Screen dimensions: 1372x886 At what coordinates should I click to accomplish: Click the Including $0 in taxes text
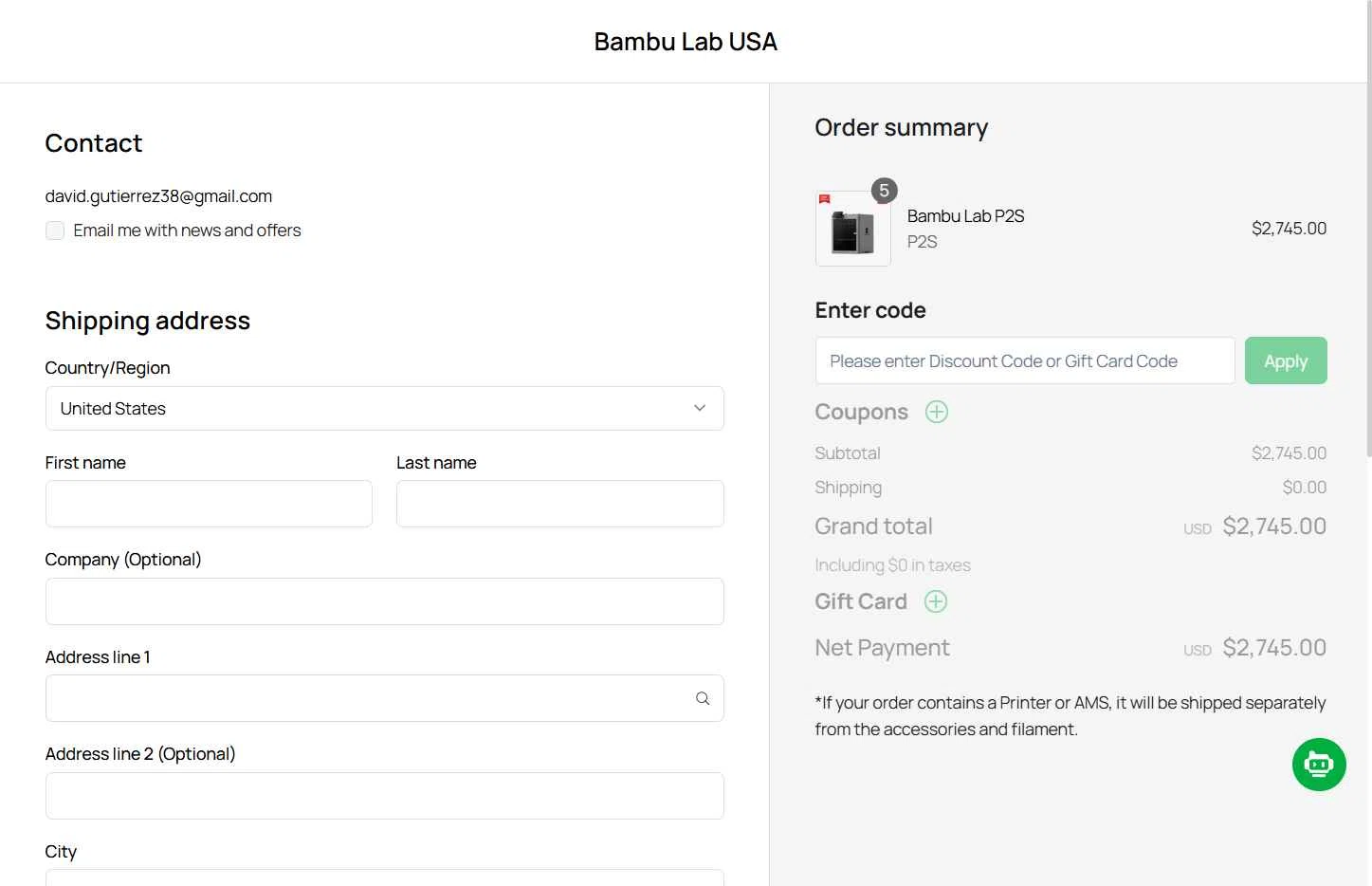click(x=892, y=565)
